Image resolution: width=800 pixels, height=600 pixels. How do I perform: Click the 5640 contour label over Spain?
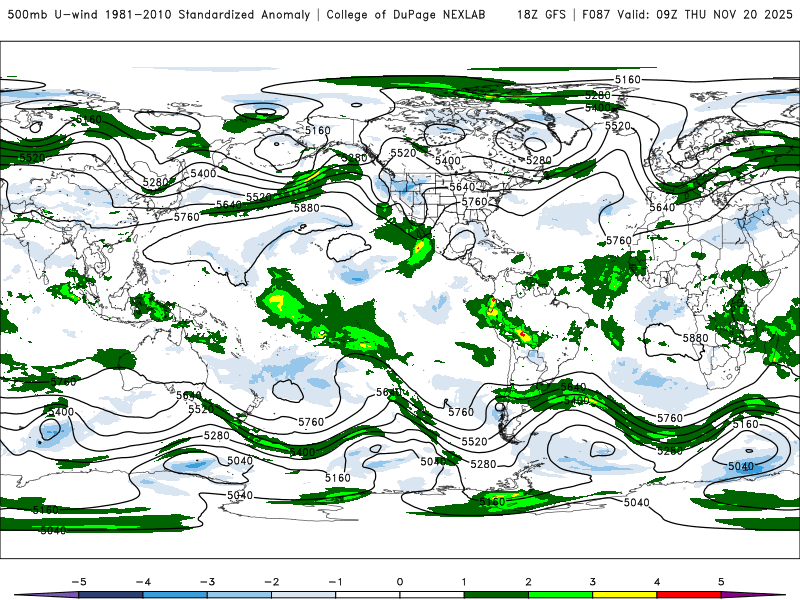(662, 208)
